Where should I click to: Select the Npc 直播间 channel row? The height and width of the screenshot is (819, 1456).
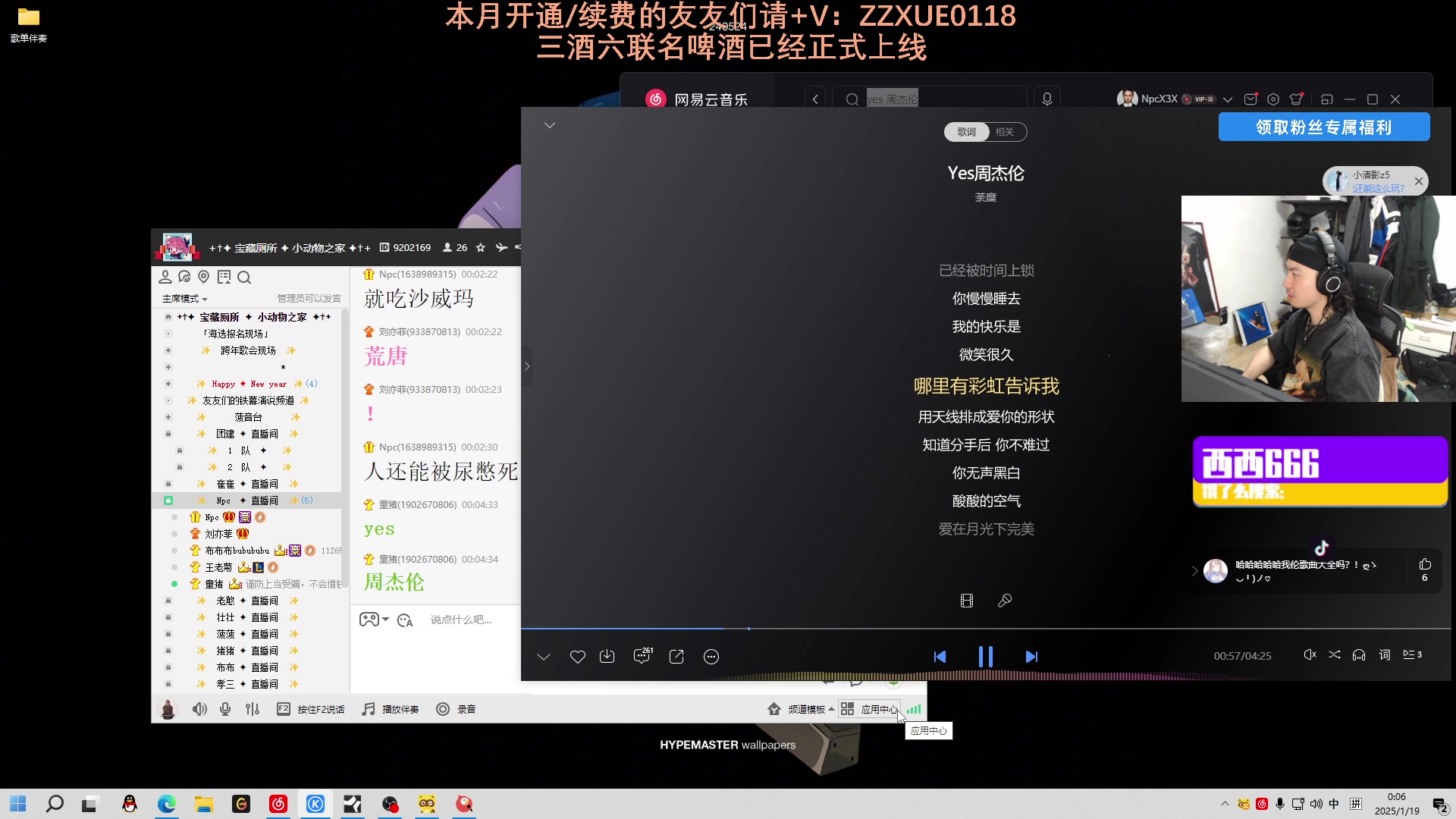[247, 500]
